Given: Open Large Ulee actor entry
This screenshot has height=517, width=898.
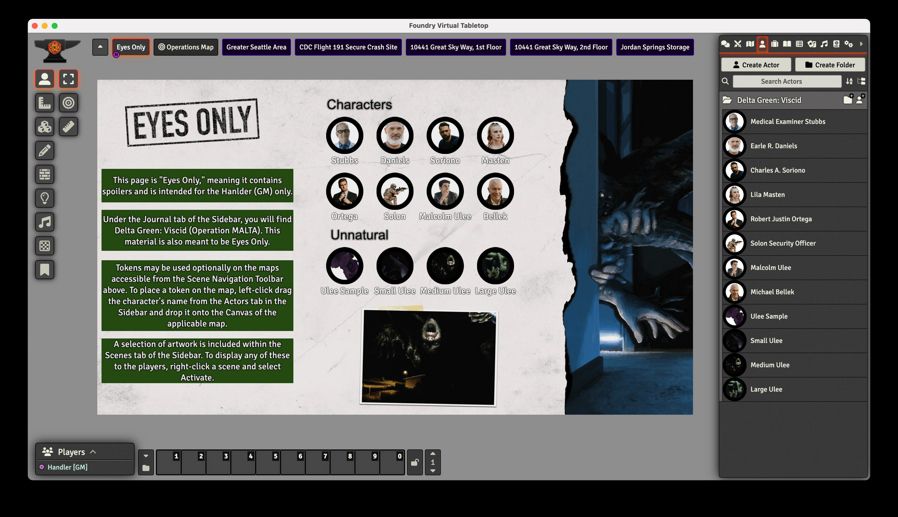Looking at the screenshot, I should pos(793,389).
